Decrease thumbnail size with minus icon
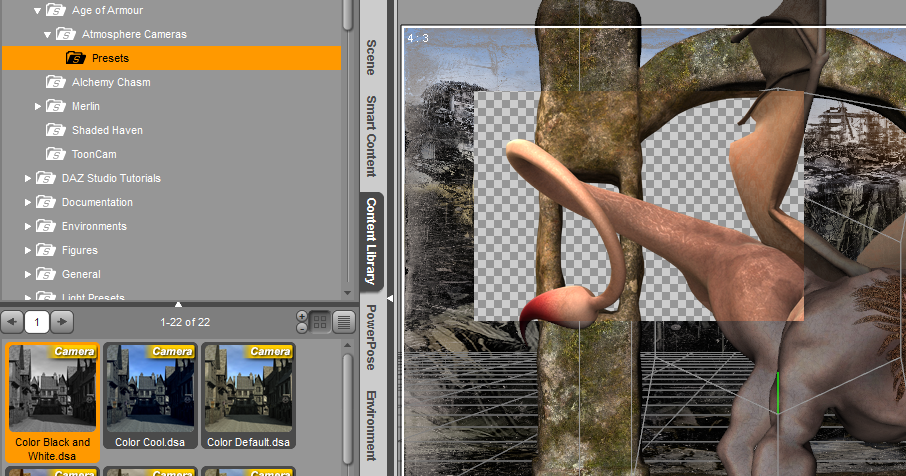Screen dimensions: 906x476 pyautogui.click(x=302, y=328)
